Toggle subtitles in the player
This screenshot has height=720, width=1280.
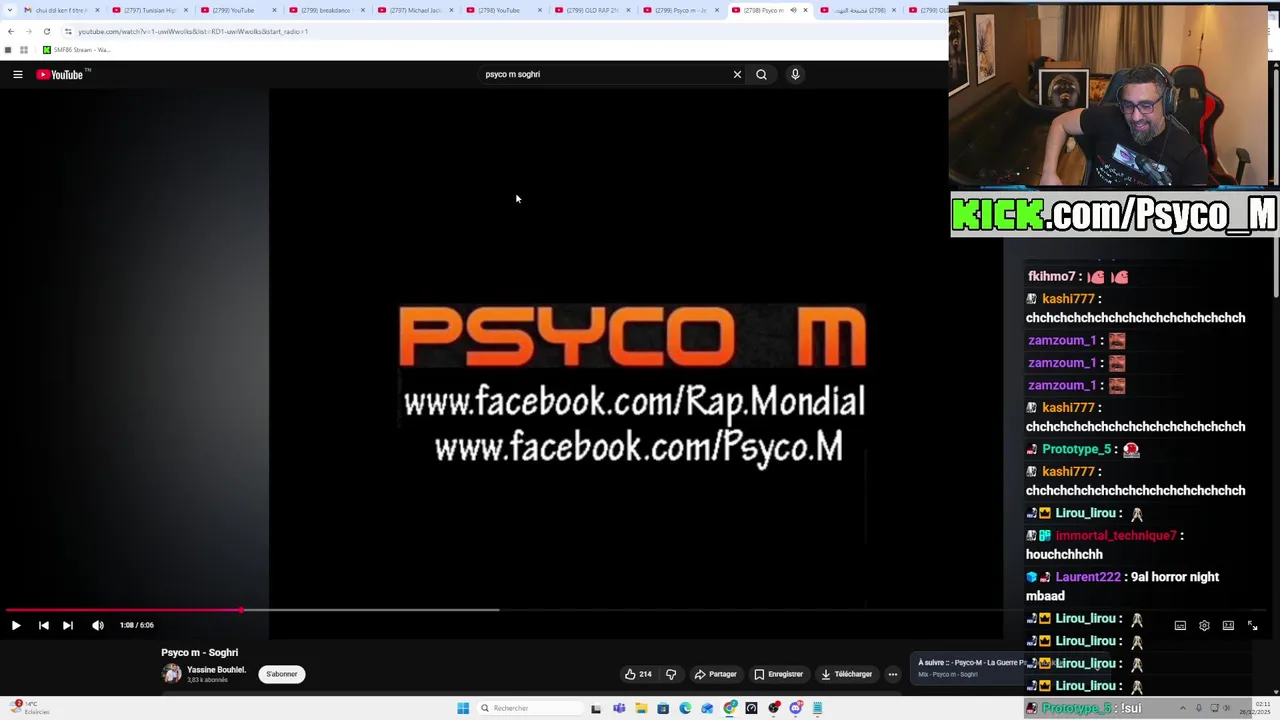(x=1180, y=625)
